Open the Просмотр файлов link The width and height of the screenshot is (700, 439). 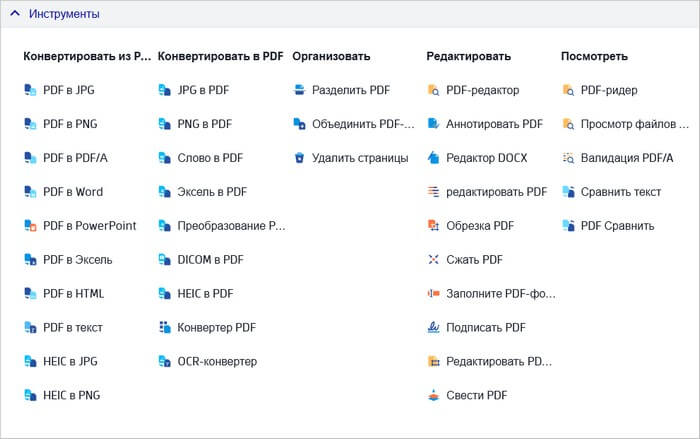coord(634,124)
